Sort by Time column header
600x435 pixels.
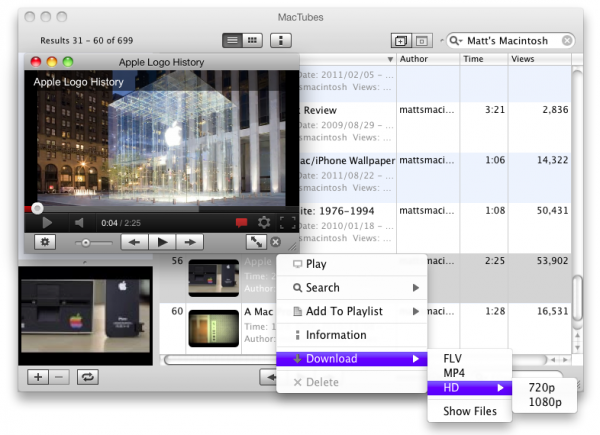point(484,59)
